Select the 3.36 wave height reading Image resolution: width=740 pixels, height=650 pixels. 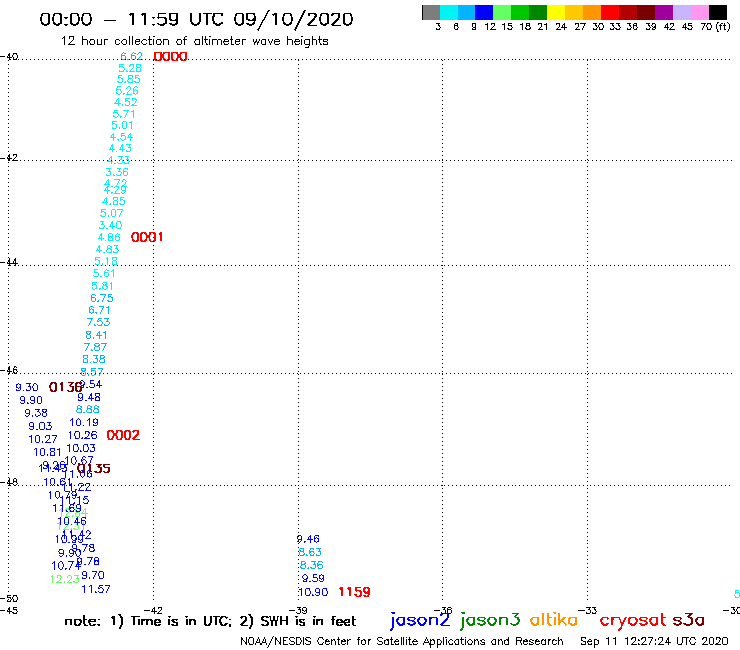point(117,172)
